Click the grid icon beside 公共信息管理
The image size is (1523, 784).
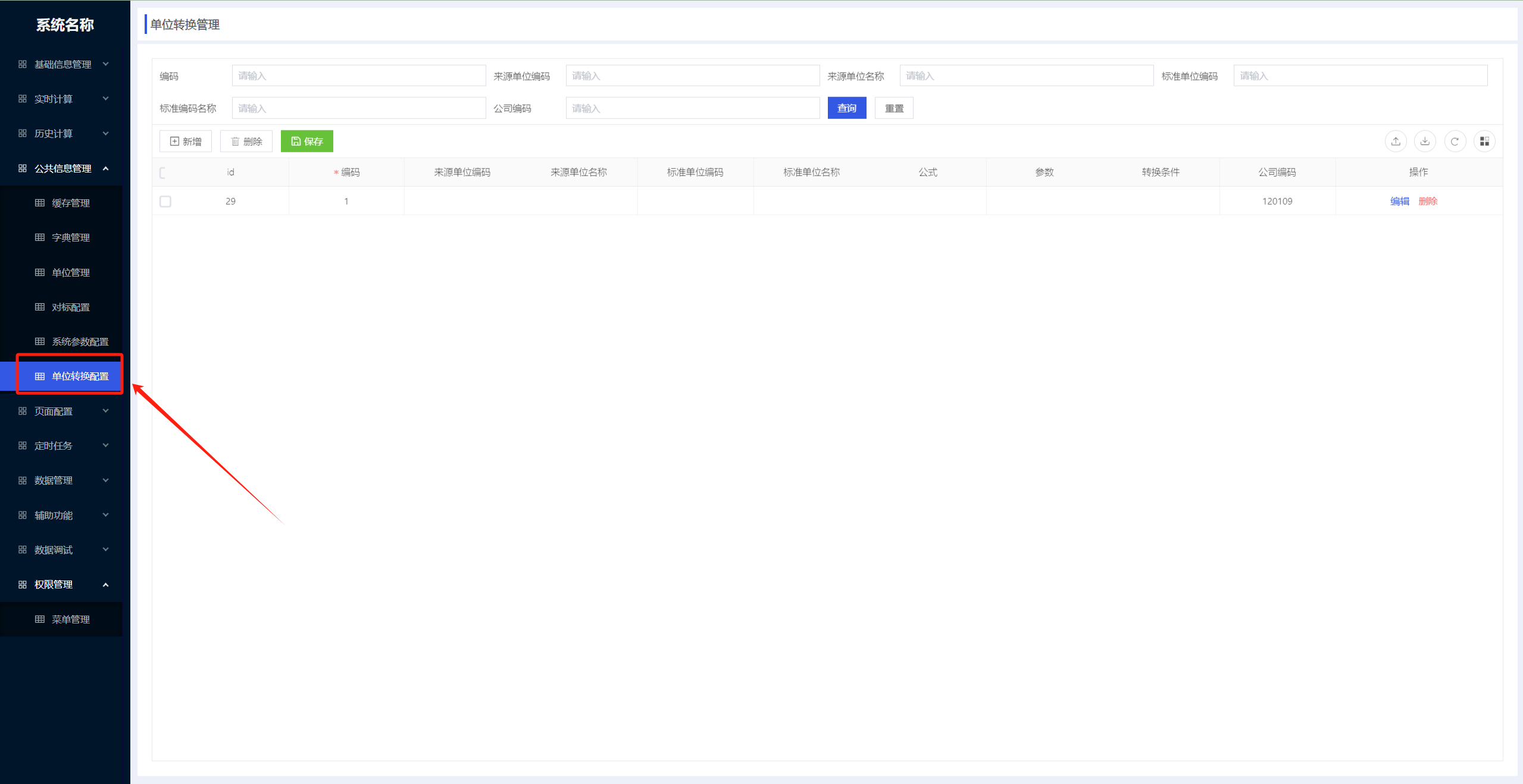click(23, 168)
